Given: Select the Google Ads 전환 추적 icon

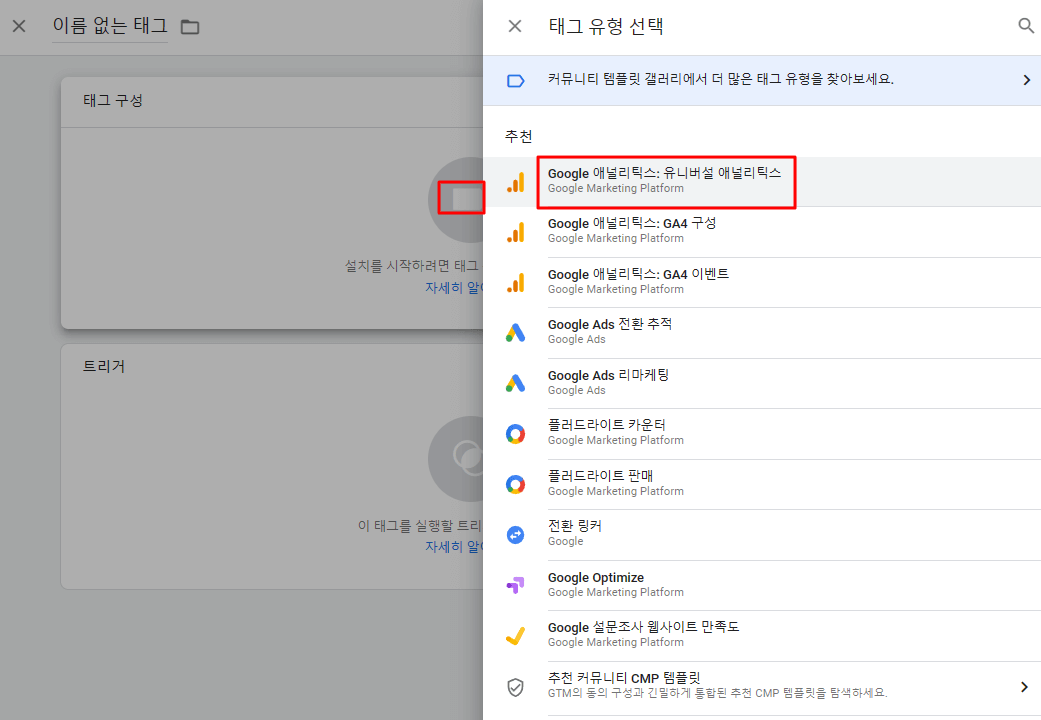Looking at the screenshot, I should coord(516,332).
